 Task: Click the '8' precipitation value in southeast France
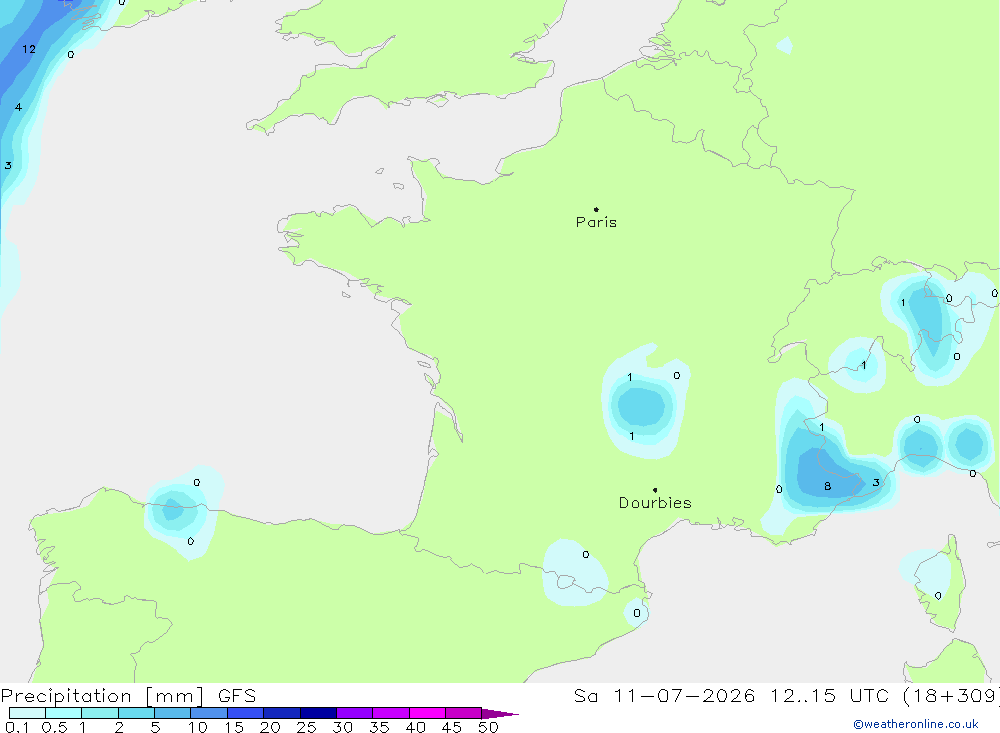[x=827, y=486]
